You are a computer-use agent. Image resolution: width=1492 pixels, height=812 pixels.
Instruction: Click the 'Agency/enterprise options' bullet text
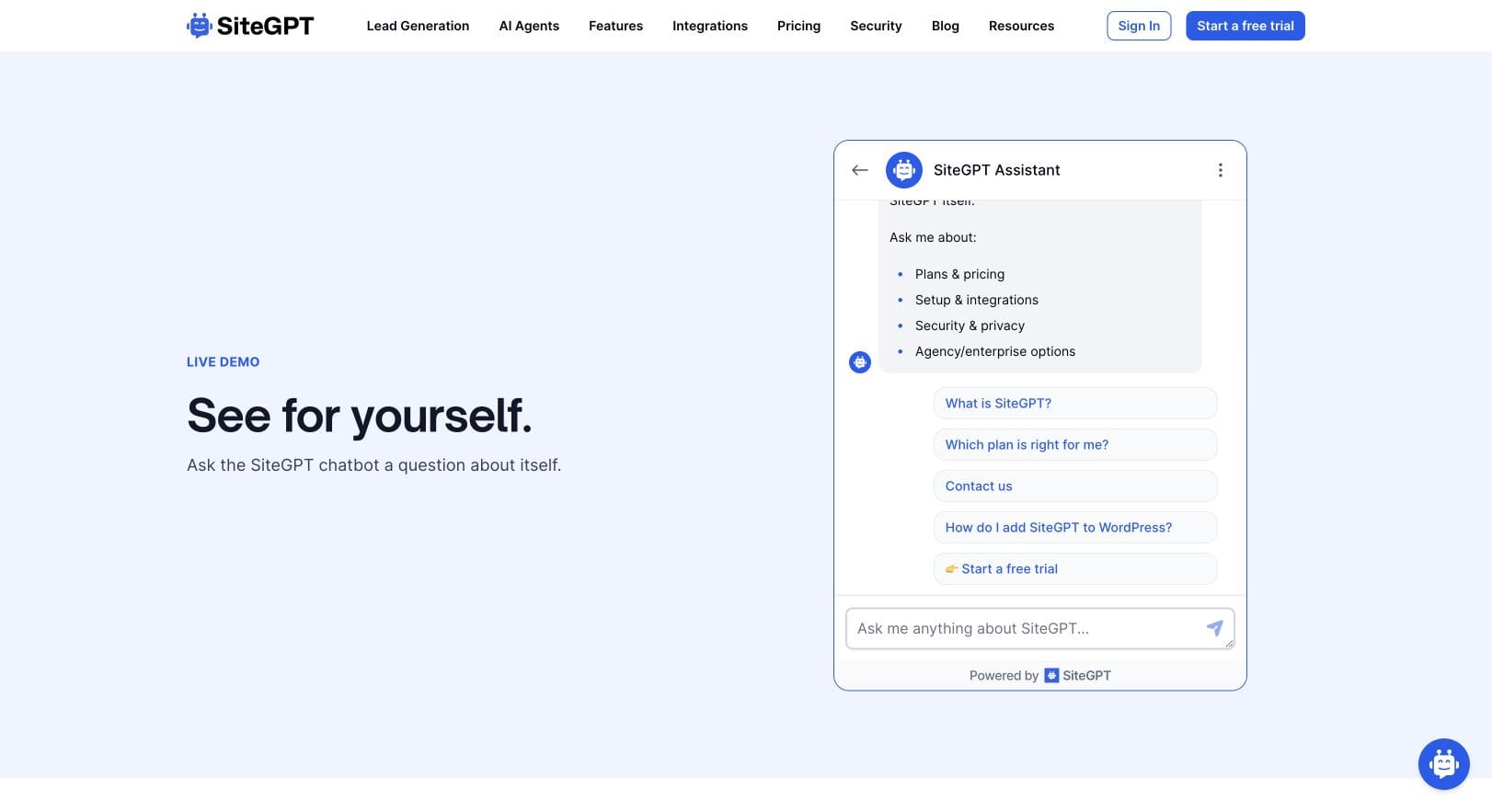(994, 351)
